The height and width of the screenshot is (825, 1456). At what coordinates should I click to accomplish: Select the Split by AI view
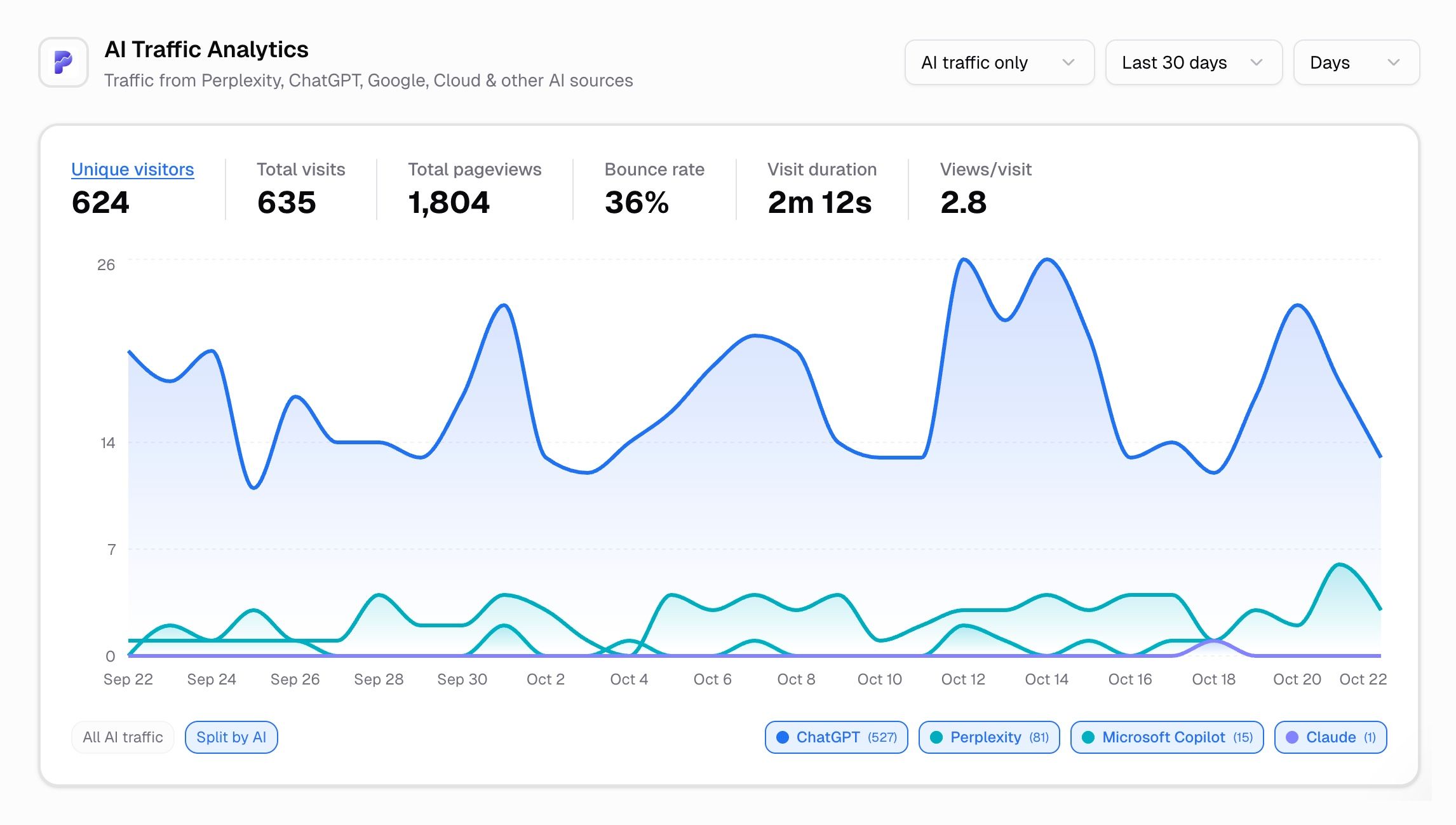point(231,737)
